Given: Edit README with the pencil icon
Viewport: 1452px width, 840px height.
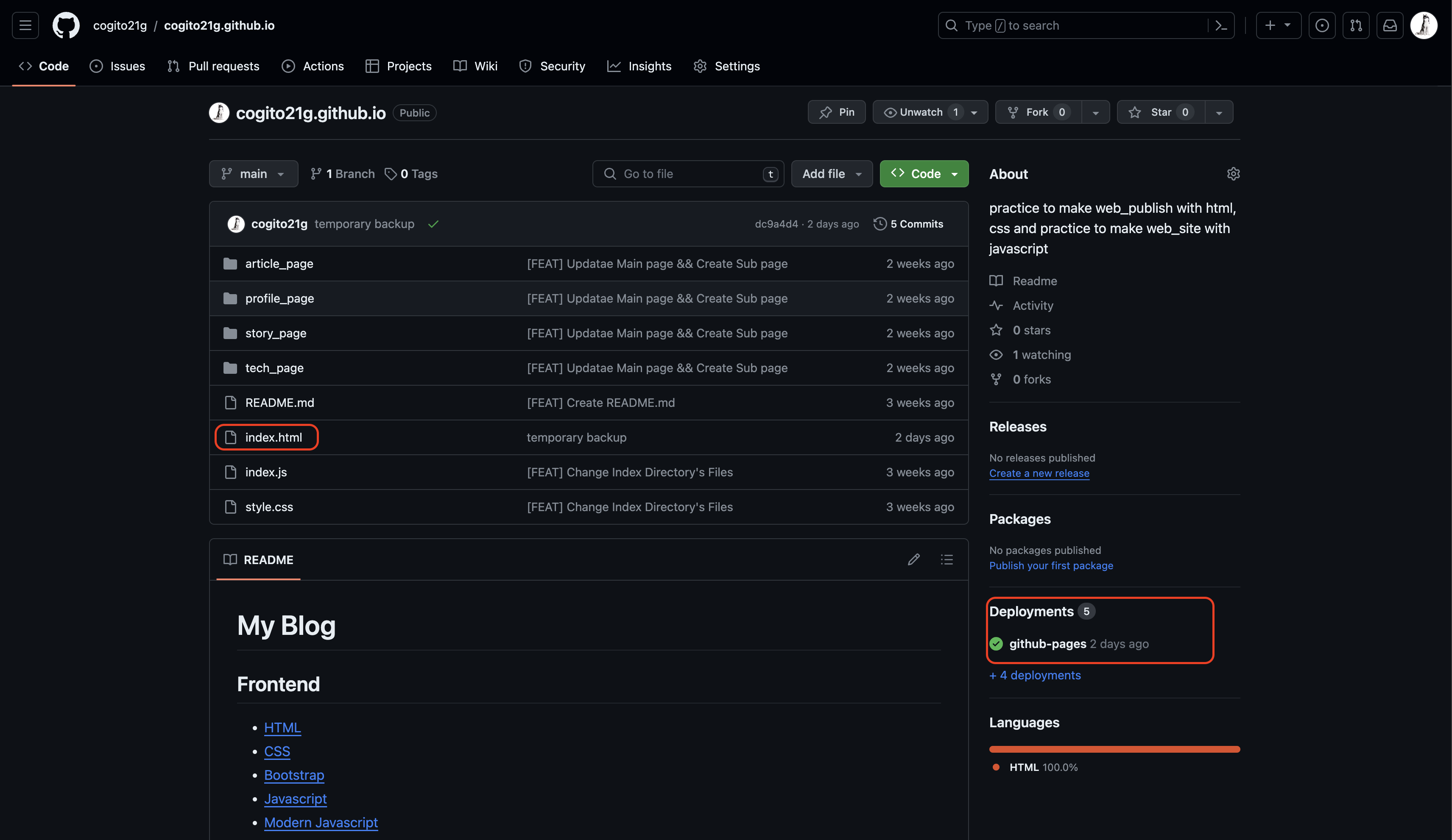Looking at the screenshot, I should 913,559.
